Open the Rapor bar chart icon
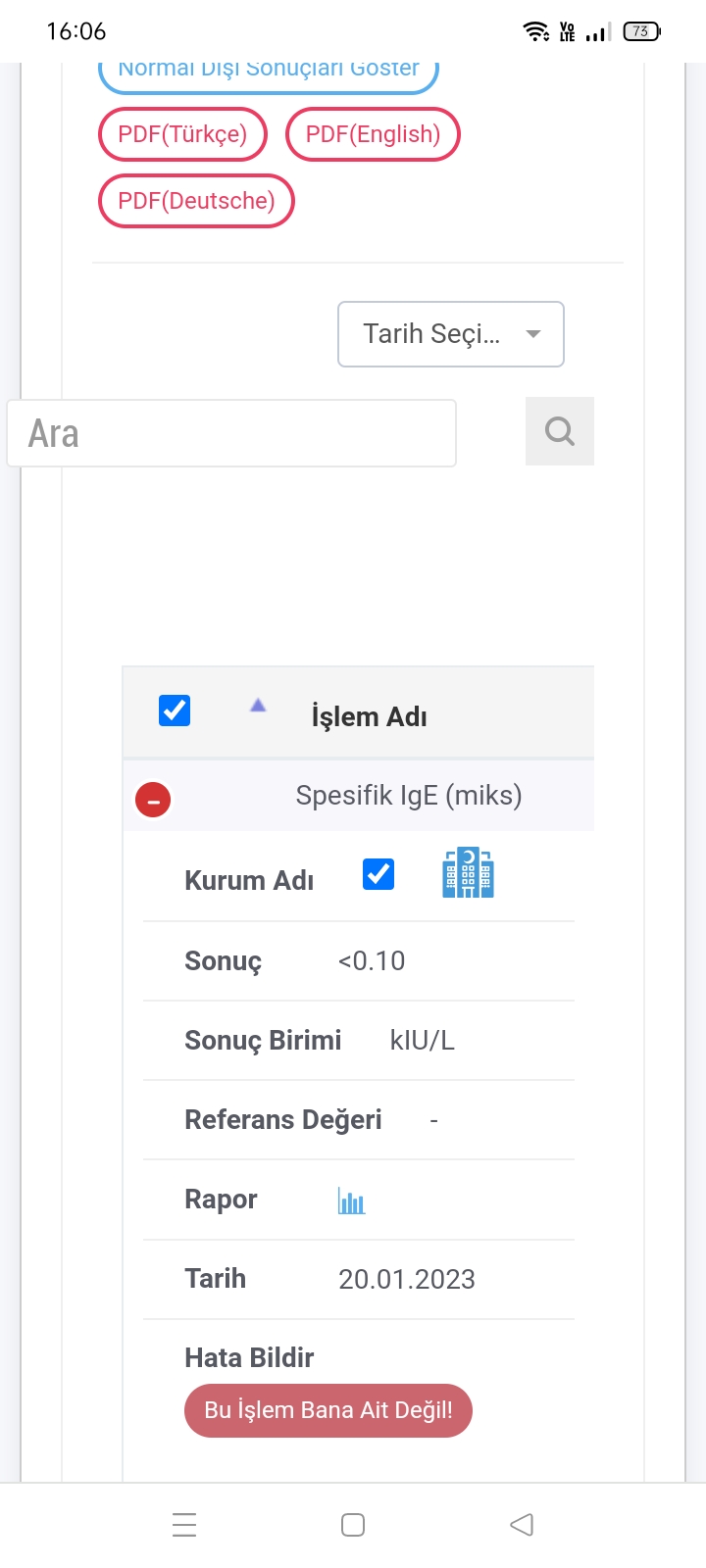This screenshot has height=1568, width=706. pyautogui.click(x=351, y=1200)
